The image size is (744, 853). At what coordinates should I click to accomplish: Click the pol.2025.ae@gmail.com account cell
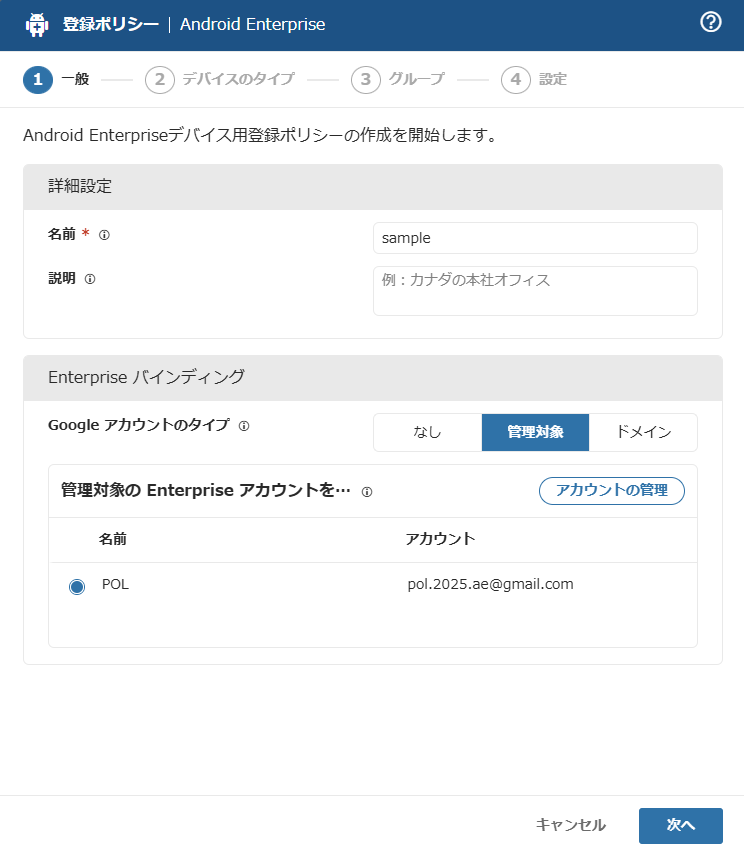pyautogui.click(x=490, y=584)
